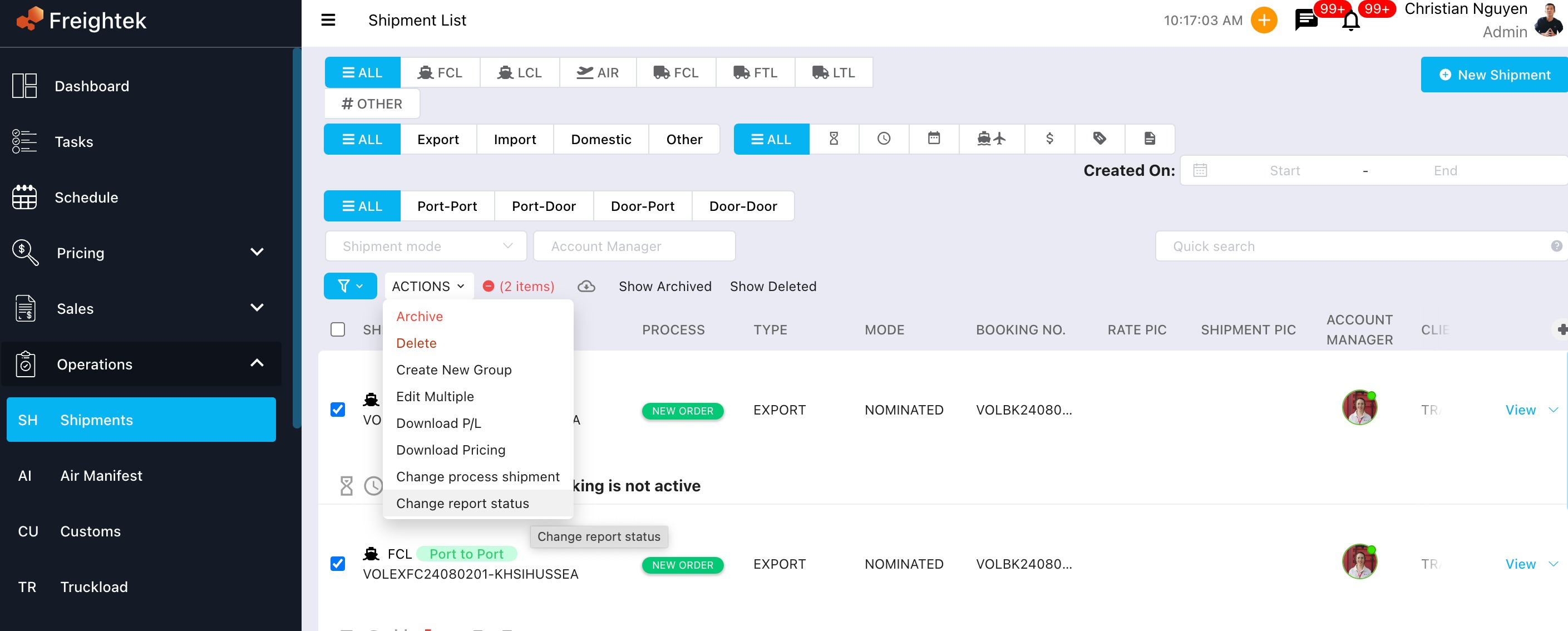This screenshot has height=631, width=1568.
Task: Uncheck the first shipment row checkbox
Action: point(337,410)
